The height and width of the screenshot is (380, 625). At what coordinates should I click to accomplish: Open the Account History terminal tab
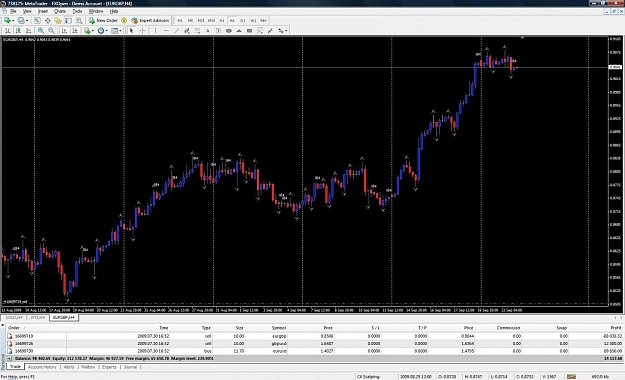coord(42,367)
